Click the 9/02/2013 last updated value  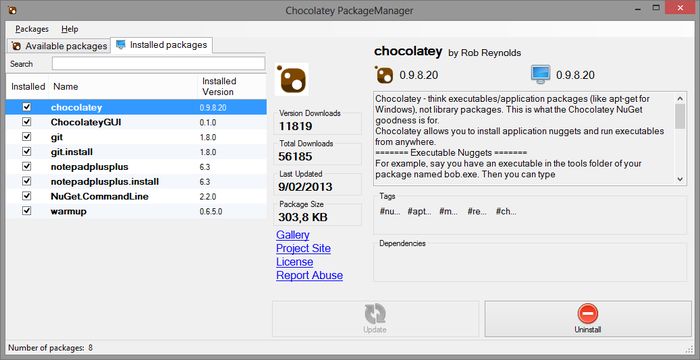tap(305, 187)
